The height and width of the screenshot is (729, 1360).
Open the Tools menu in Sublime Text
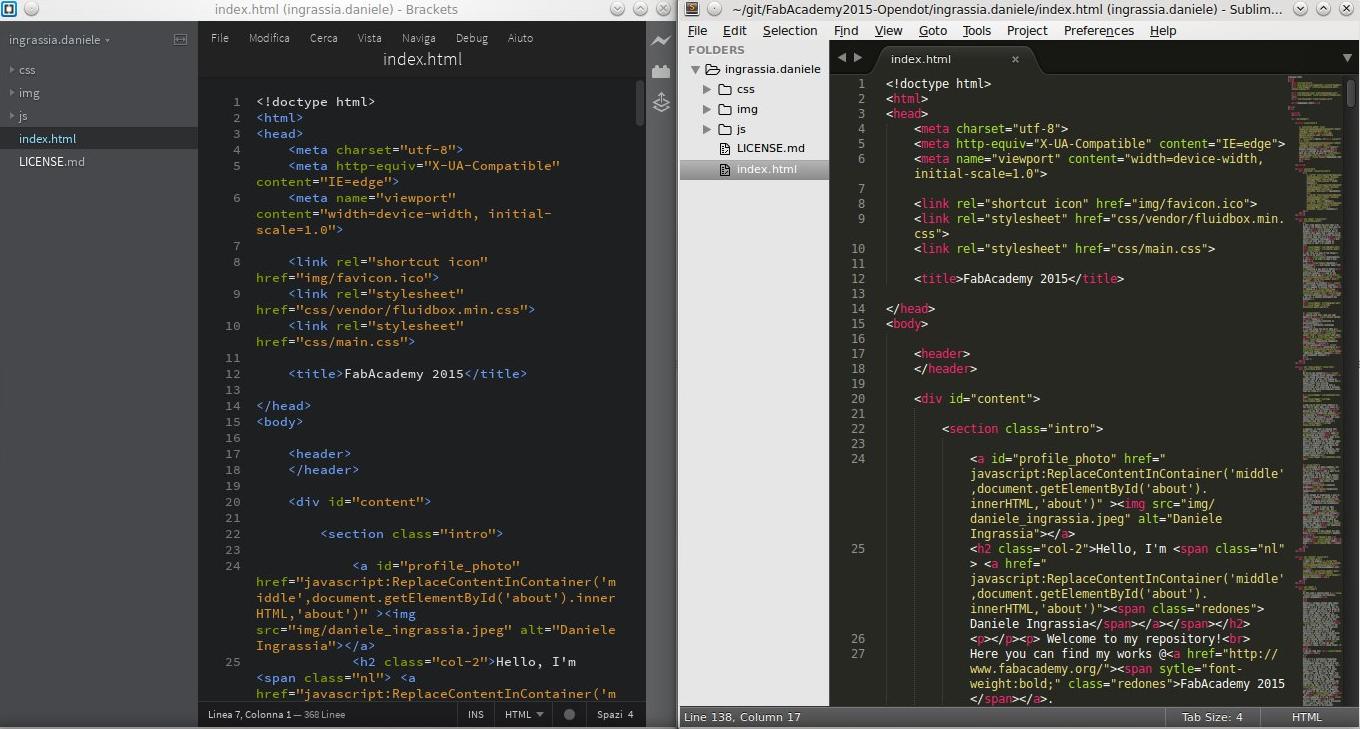pyautogui.click(x=976, y=31)
